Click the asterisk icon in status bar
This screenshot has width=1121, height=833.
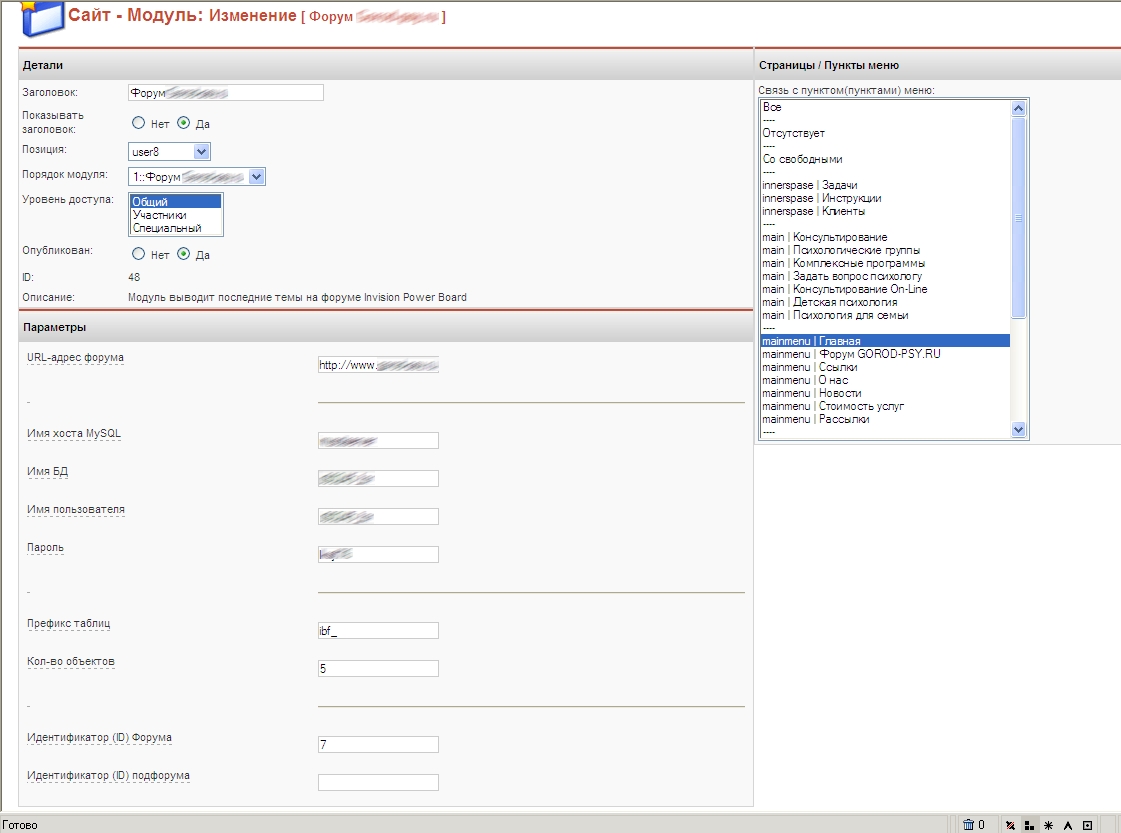1048,825
